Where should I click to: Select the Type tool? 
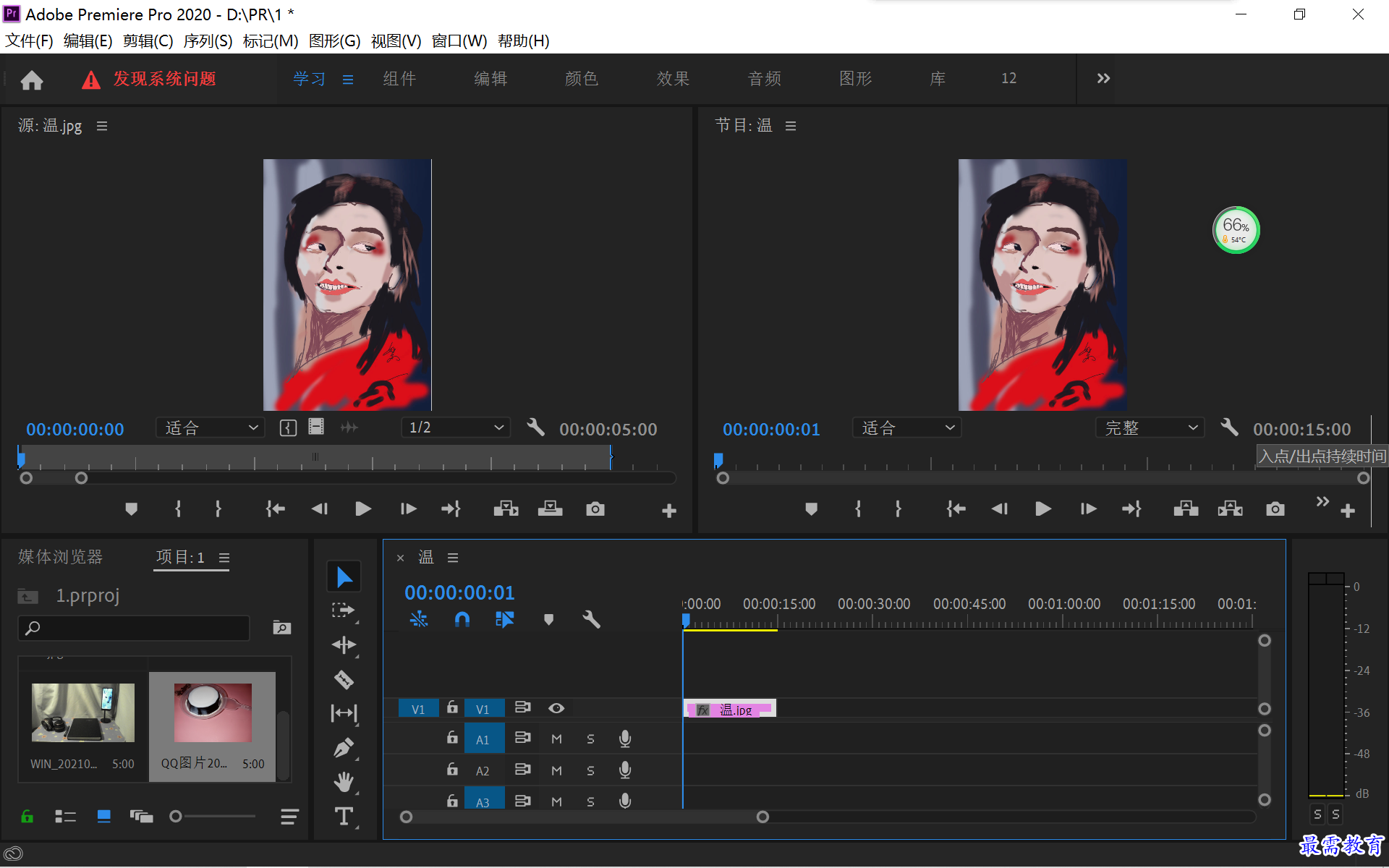(x=344, y=816)
